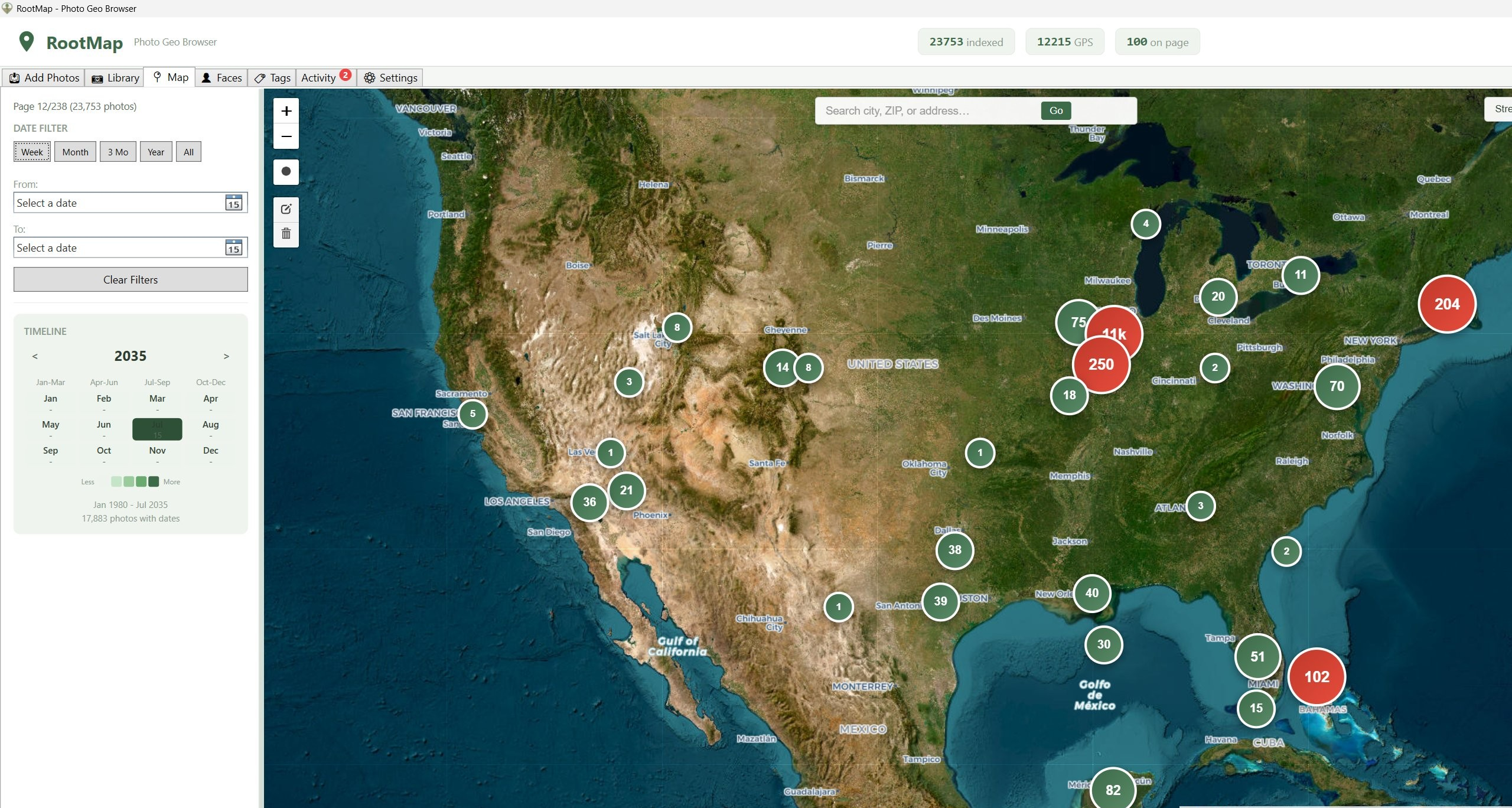This screenshot has width=1512, height=808.
Task: Open the 14 cluster near Cheyenne
Action: [x=783, y=367]
